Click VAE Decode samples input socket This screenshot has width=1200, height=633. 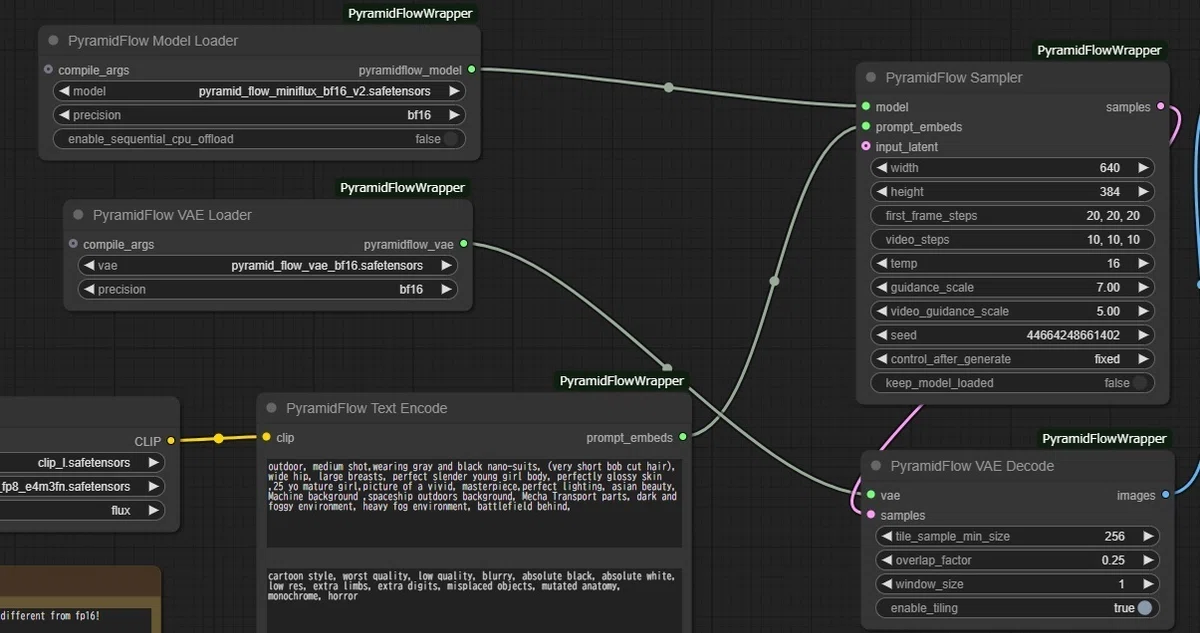pos(870,514)
